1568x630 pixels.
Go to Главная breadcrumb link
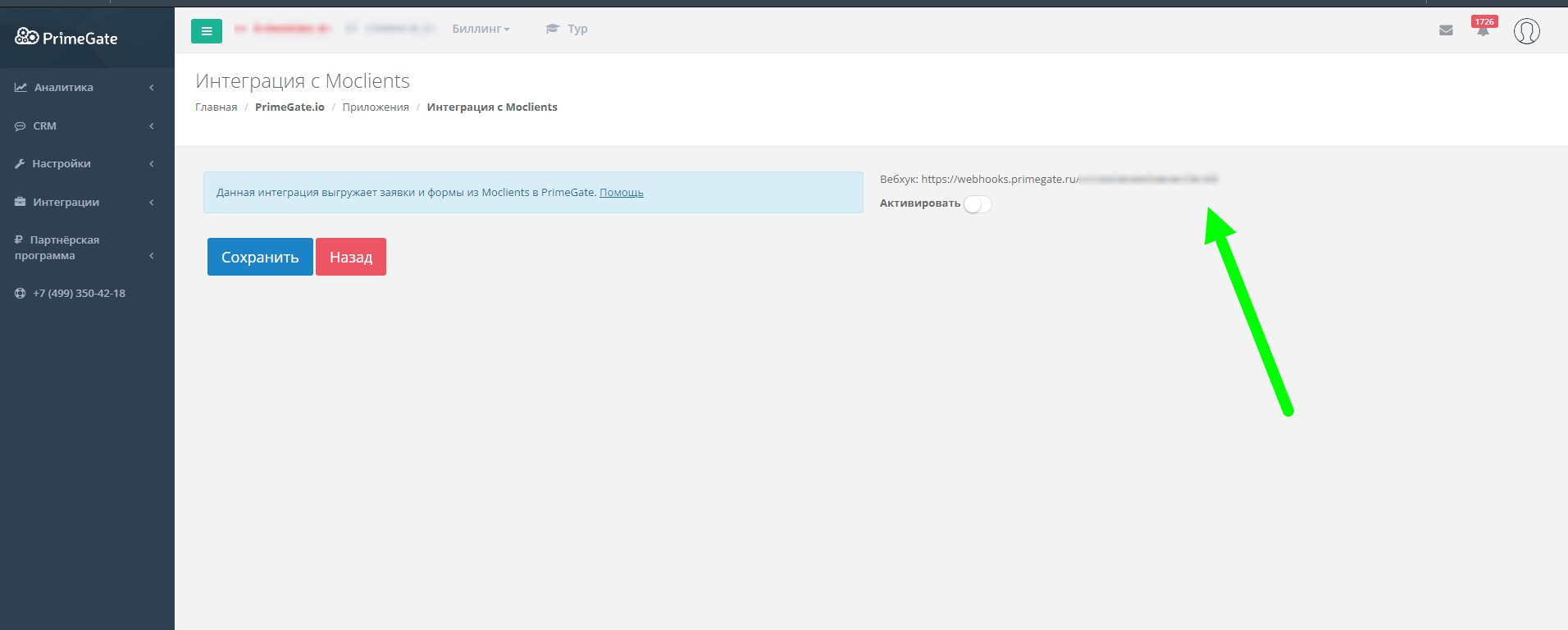pyautogui.click(x=217, y=107)
